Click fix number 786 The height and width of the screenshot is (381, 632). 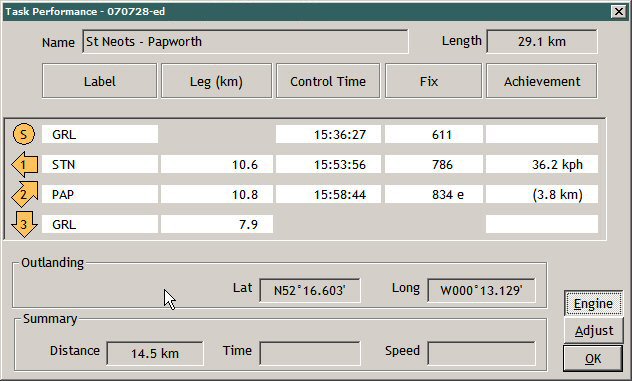pyautogui.click(x=434, y=164)
